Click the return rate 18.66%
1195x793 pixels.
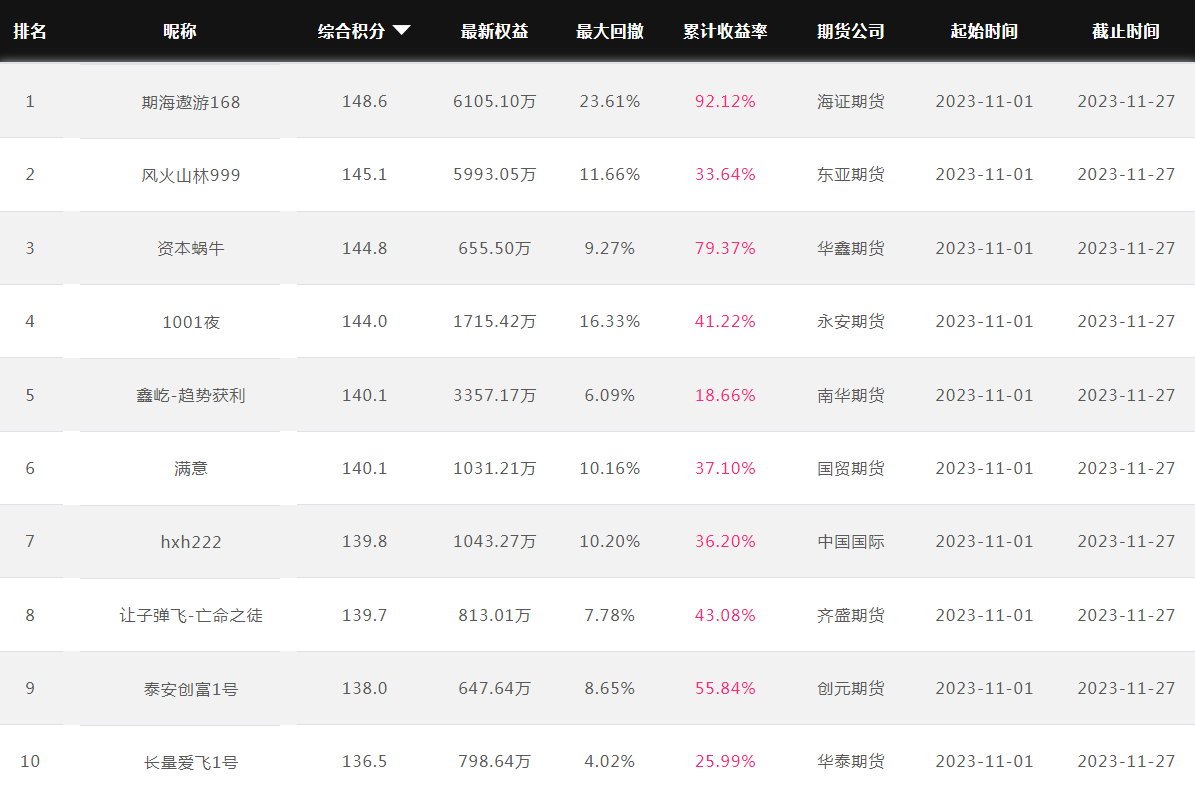pos(725,395)
